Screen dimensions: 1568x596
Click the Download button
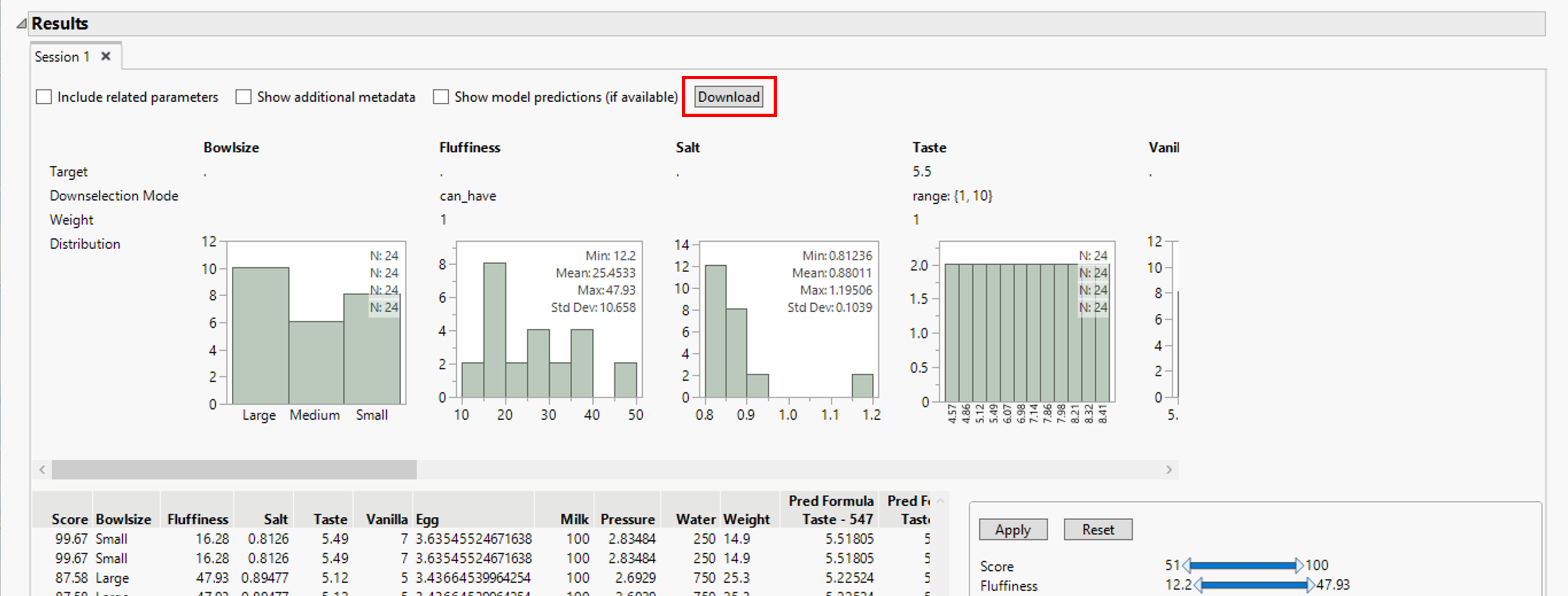tap(728, 97)
